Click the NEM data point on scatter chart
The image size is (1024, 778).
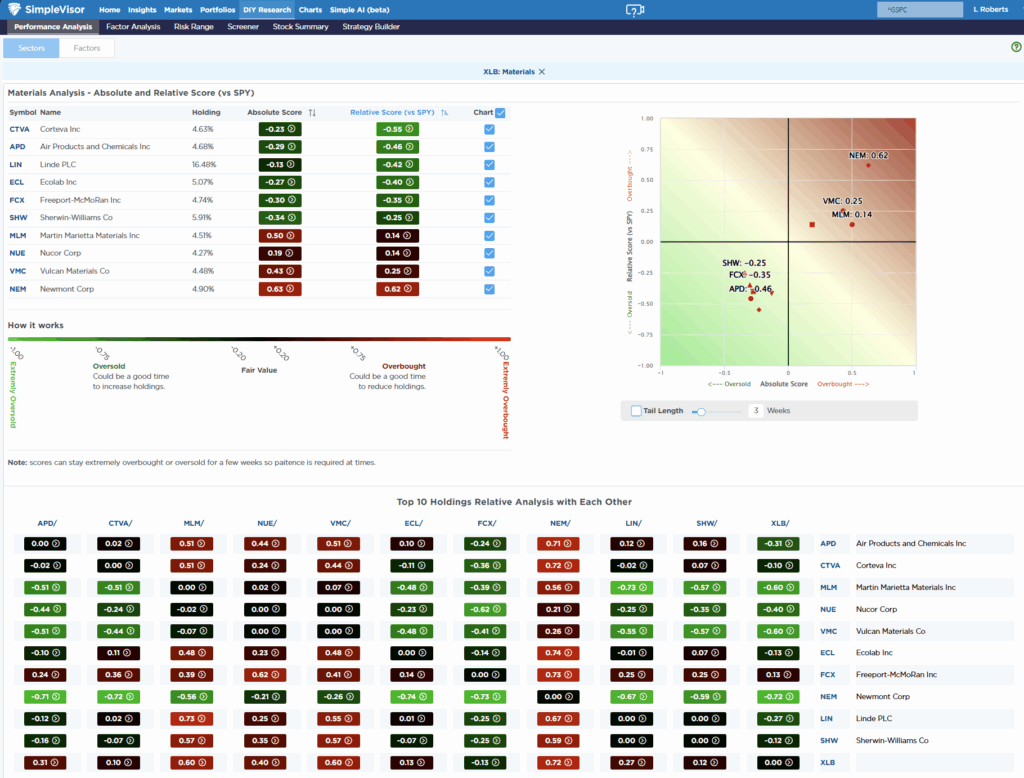[x=868, y=164]
